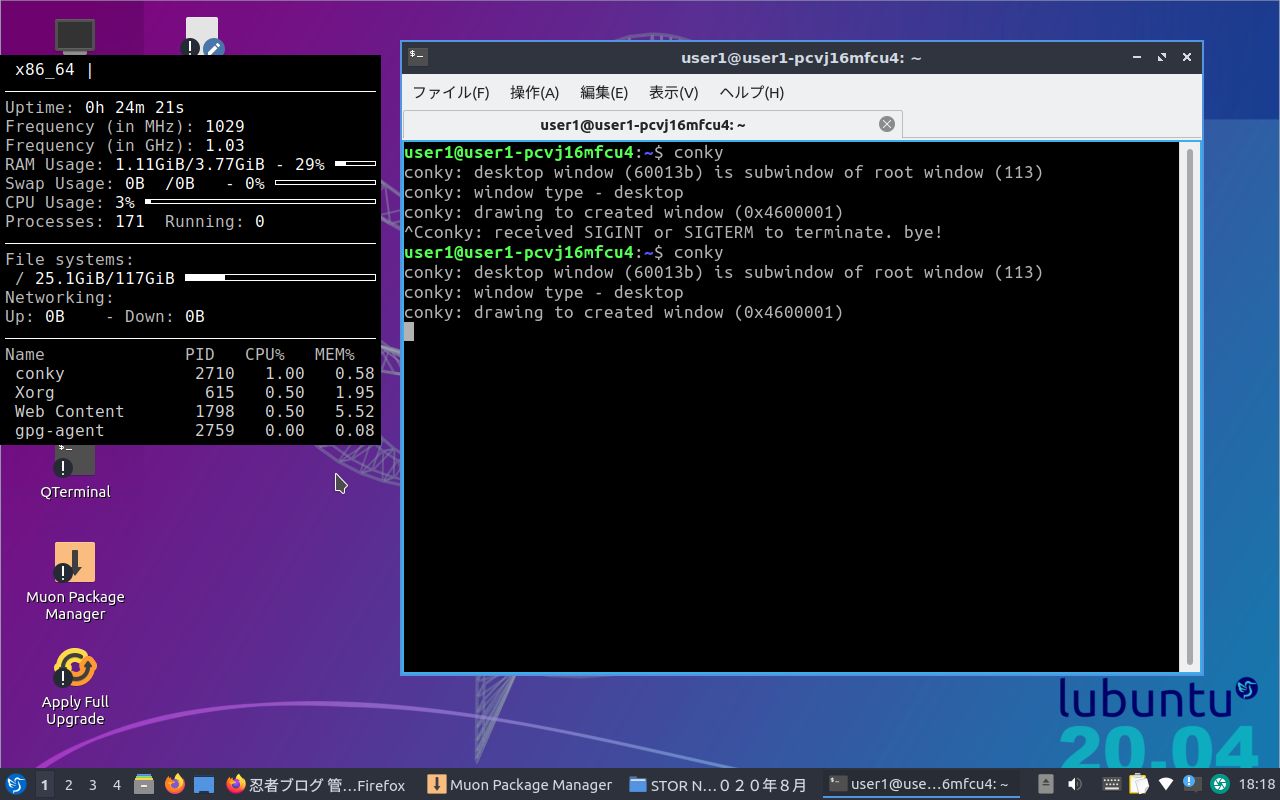This screenshot has height=800, width=1280.
Task: Click the 18:18 clock in the panel
Action: (x=1257, y=785)
